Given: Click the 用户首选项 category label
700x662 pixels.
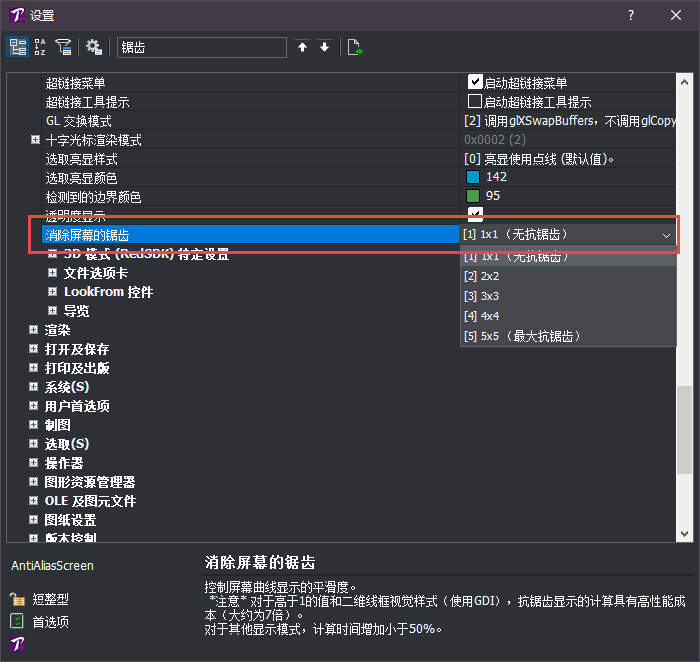Looking at the screenshot, I should (x=77, y=406).
